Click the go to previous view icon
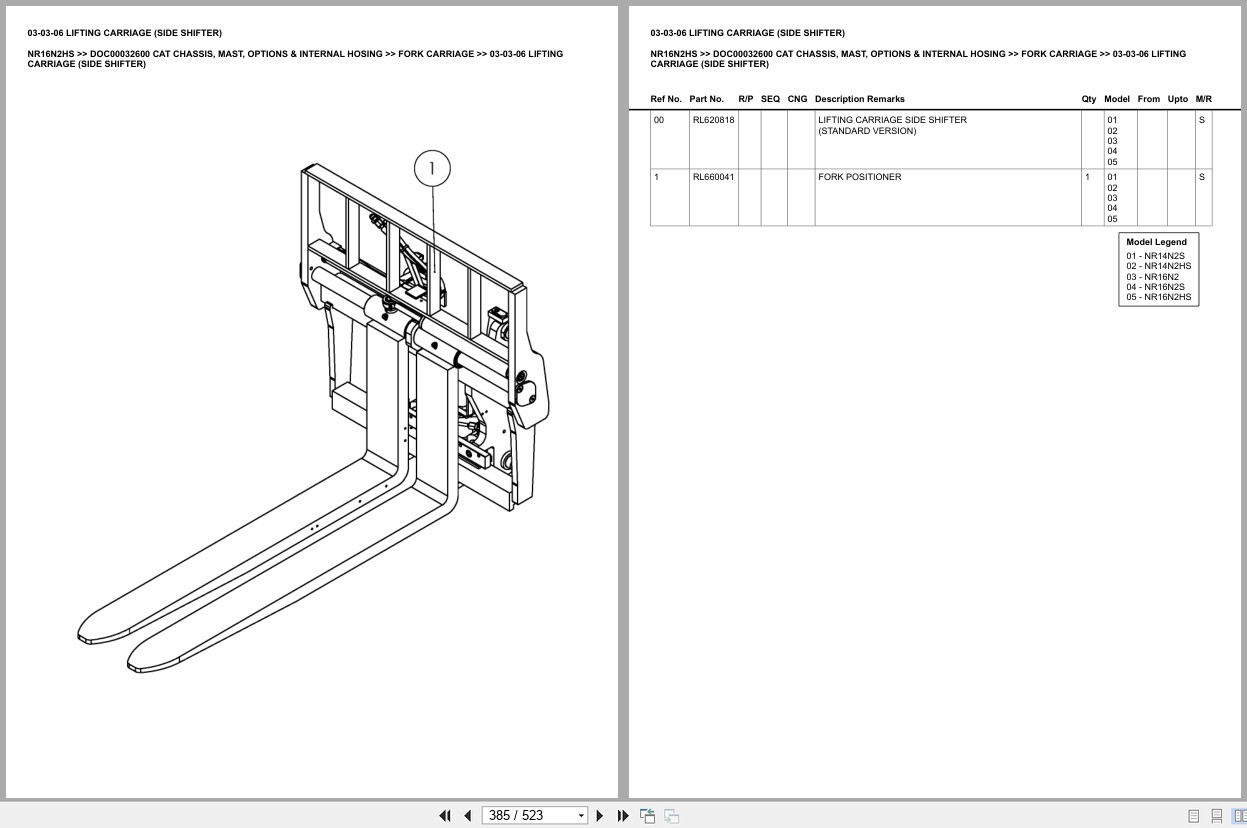Image resolution: width=1247 pixels, height=828 pixels. click(647, 816)
